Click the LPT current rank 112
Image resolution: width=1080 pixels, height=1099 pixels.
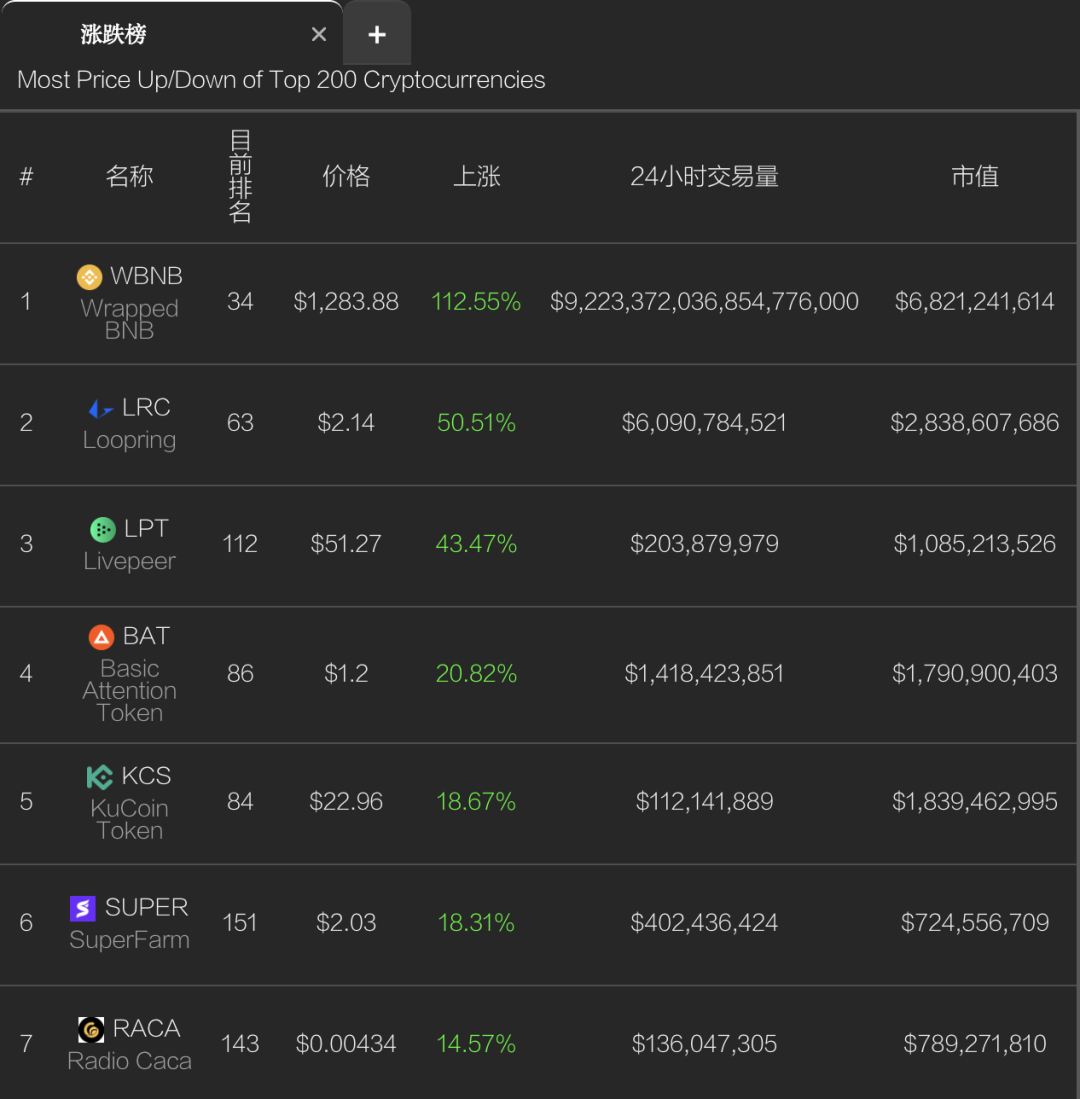(240, 545)
